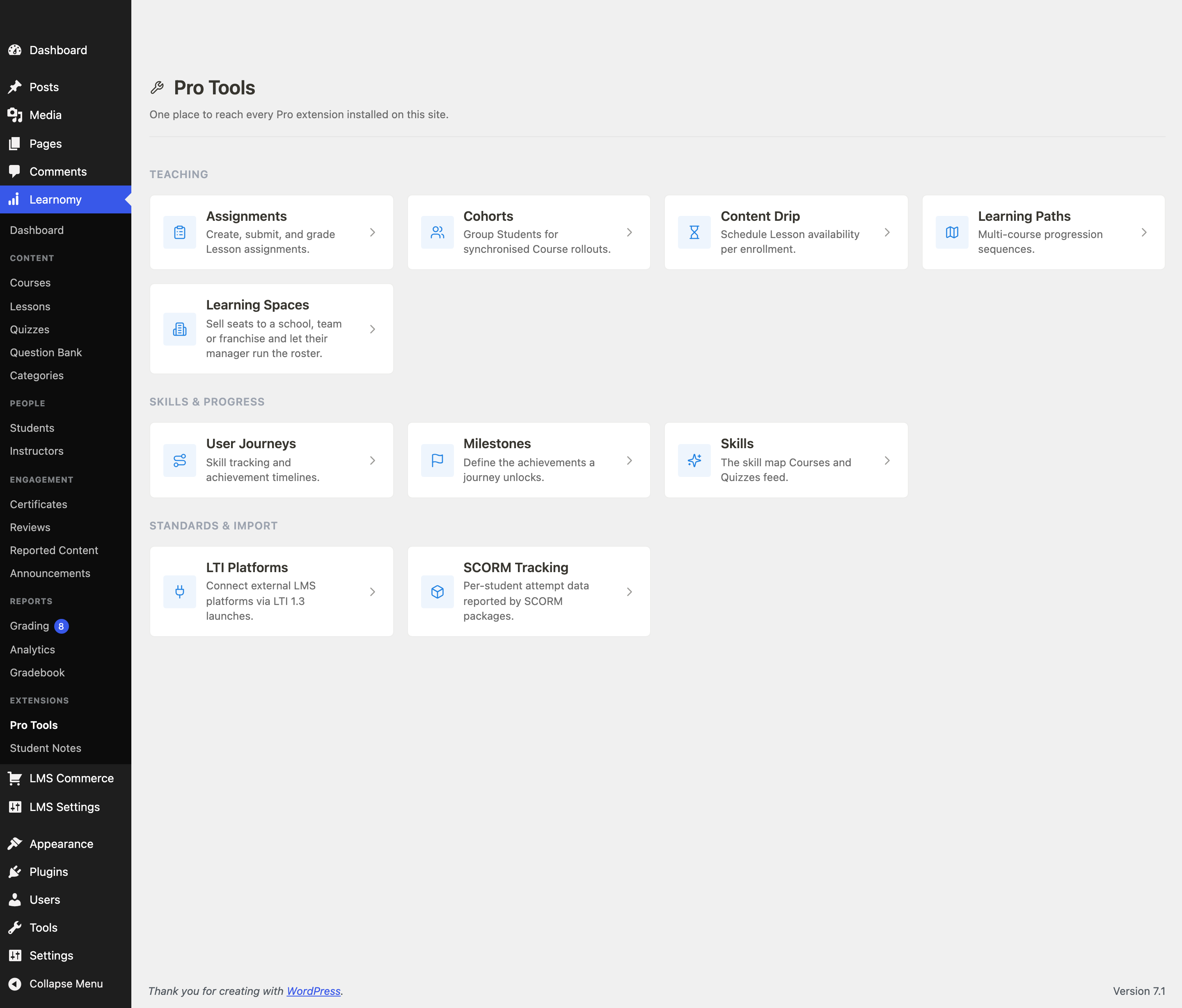Open Reviews under Engagement
This screenshot has width=1182, height=1008.
pos(30,527)
